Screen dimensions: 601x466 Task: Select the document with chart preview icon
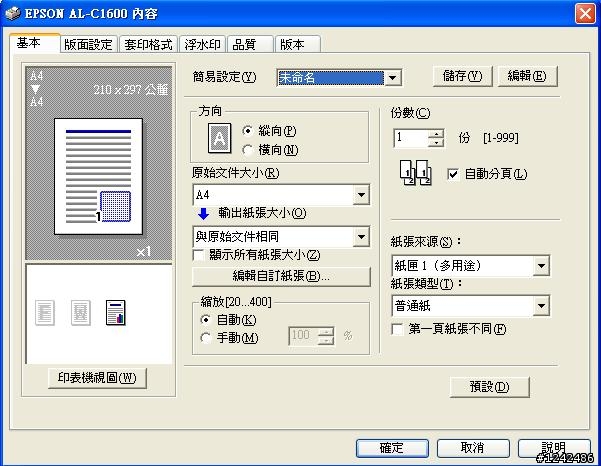pyautogui.click(x=115, y=313)
